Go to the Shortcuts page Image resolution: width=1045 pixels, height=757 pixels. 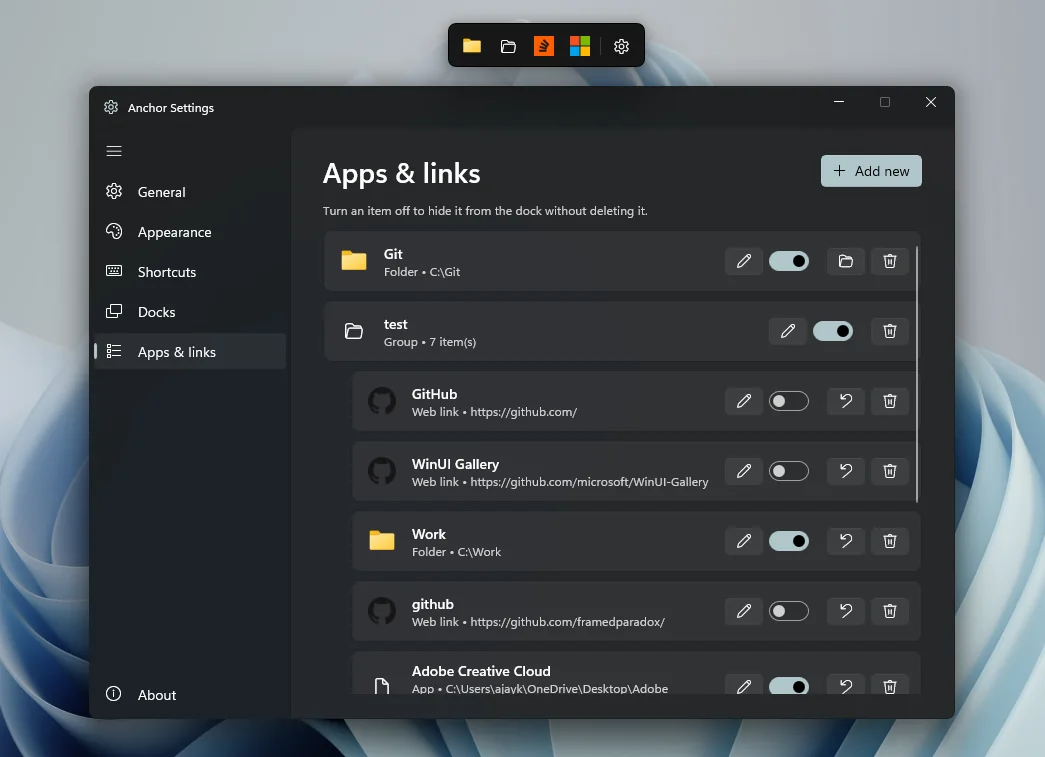(x=190, y=272)
